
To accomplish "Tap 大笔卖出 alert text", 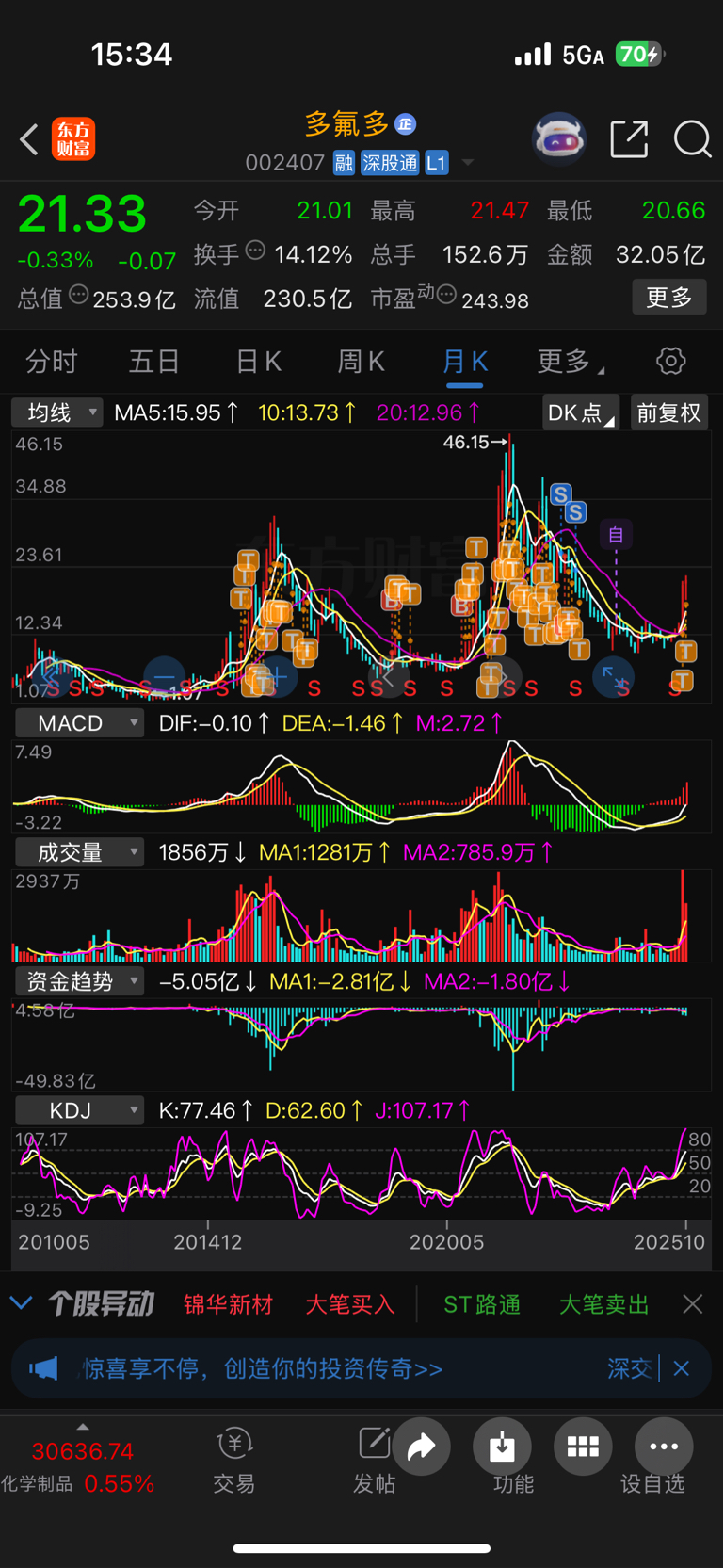I will pyautogui.click(x=604, y=1304).
